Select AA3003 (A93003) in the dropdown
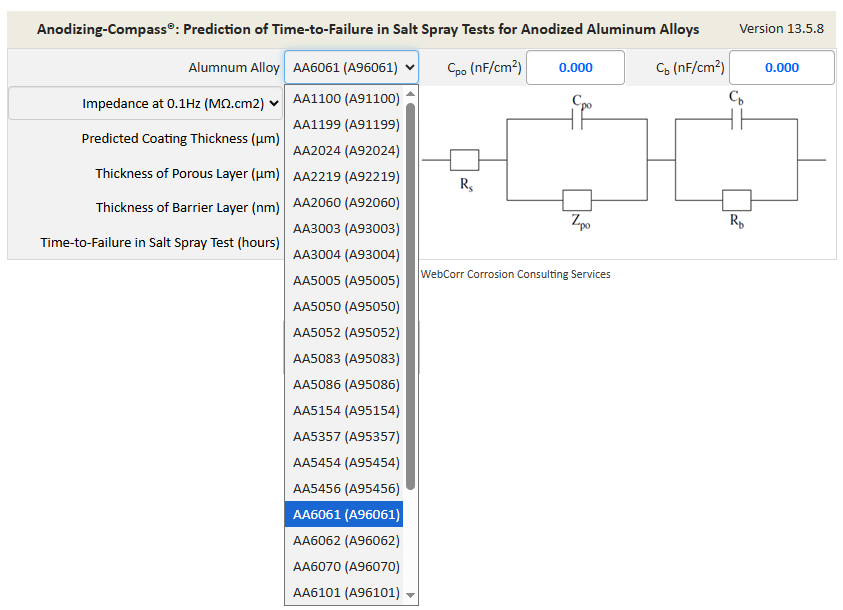 coord(345,228)
